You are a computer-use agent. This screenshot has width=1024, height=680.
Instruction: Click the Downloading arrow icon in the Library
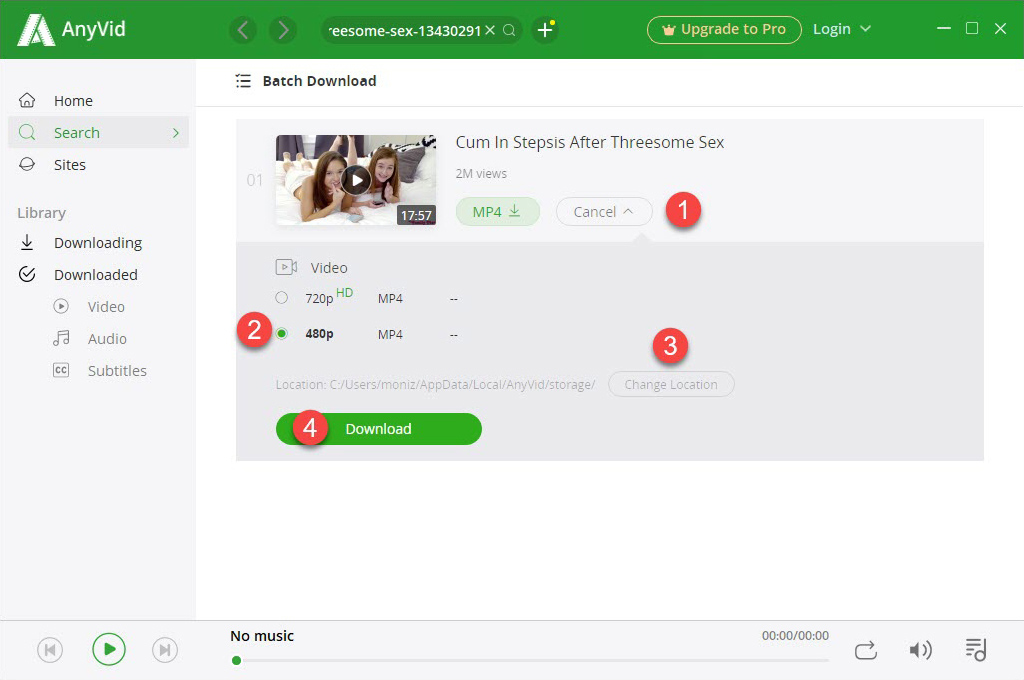pyautogui.click(x=27, y=242)
